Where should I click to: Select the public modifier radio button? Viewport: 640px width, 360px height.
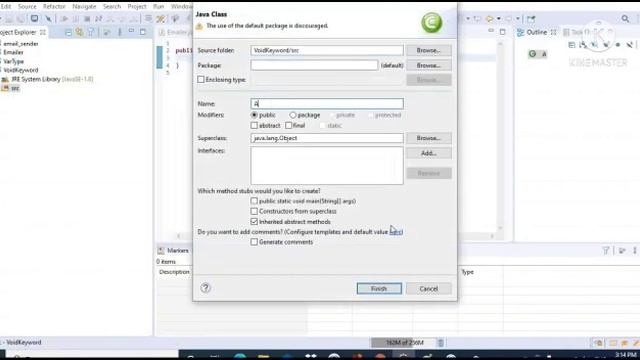[x=254, y=115]
